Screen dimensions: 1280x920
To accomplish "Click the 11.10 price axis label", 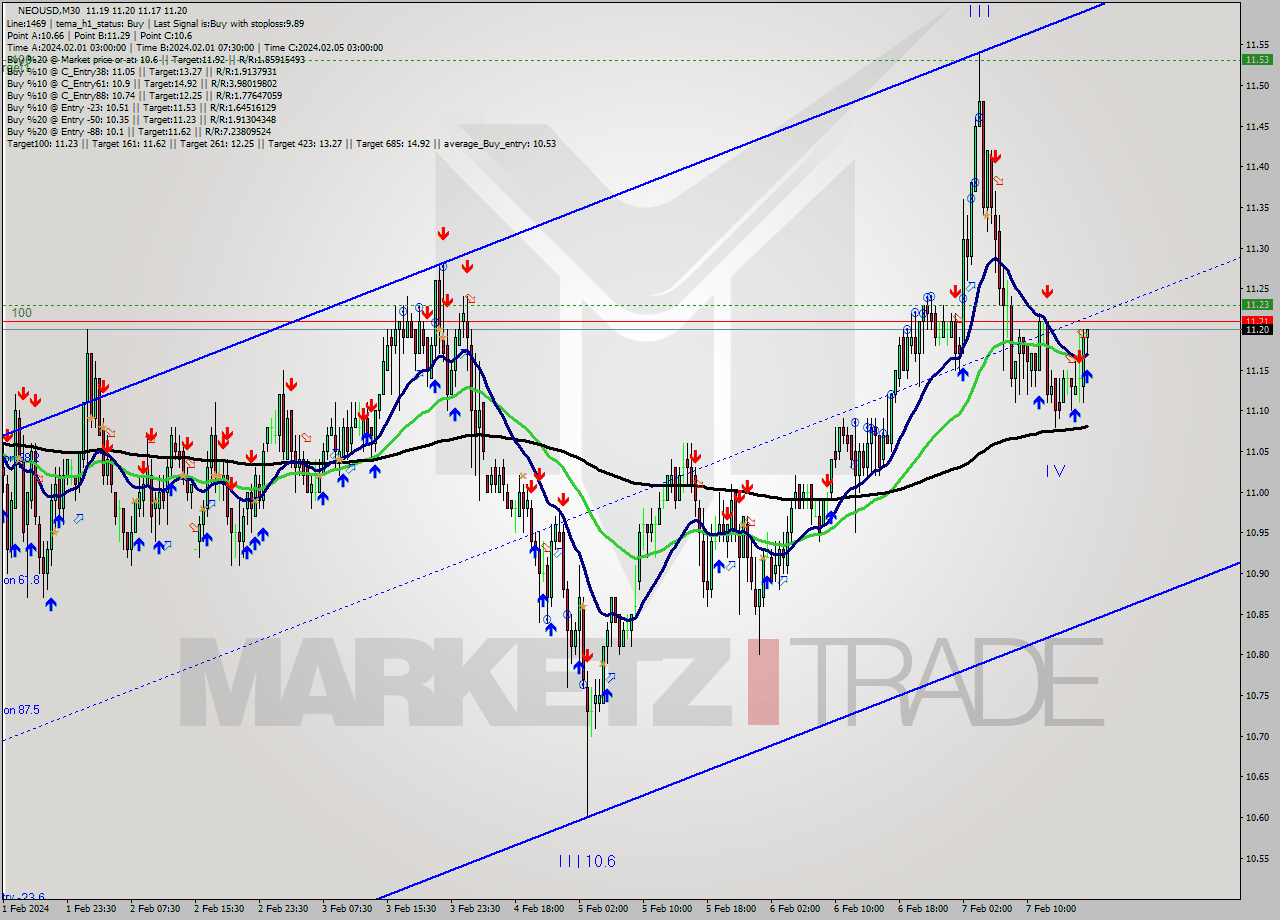I will pos(1257,410).
